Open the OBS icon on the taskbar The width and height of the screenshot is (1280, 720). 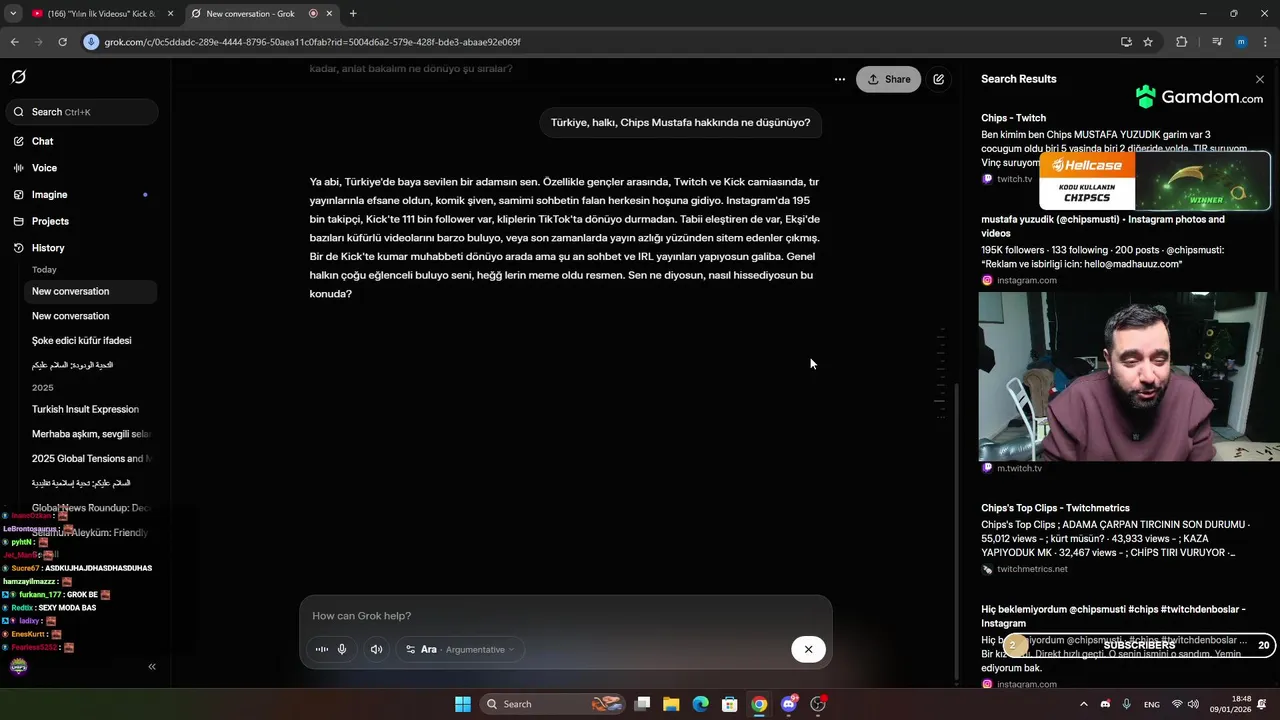click(818, 704)
